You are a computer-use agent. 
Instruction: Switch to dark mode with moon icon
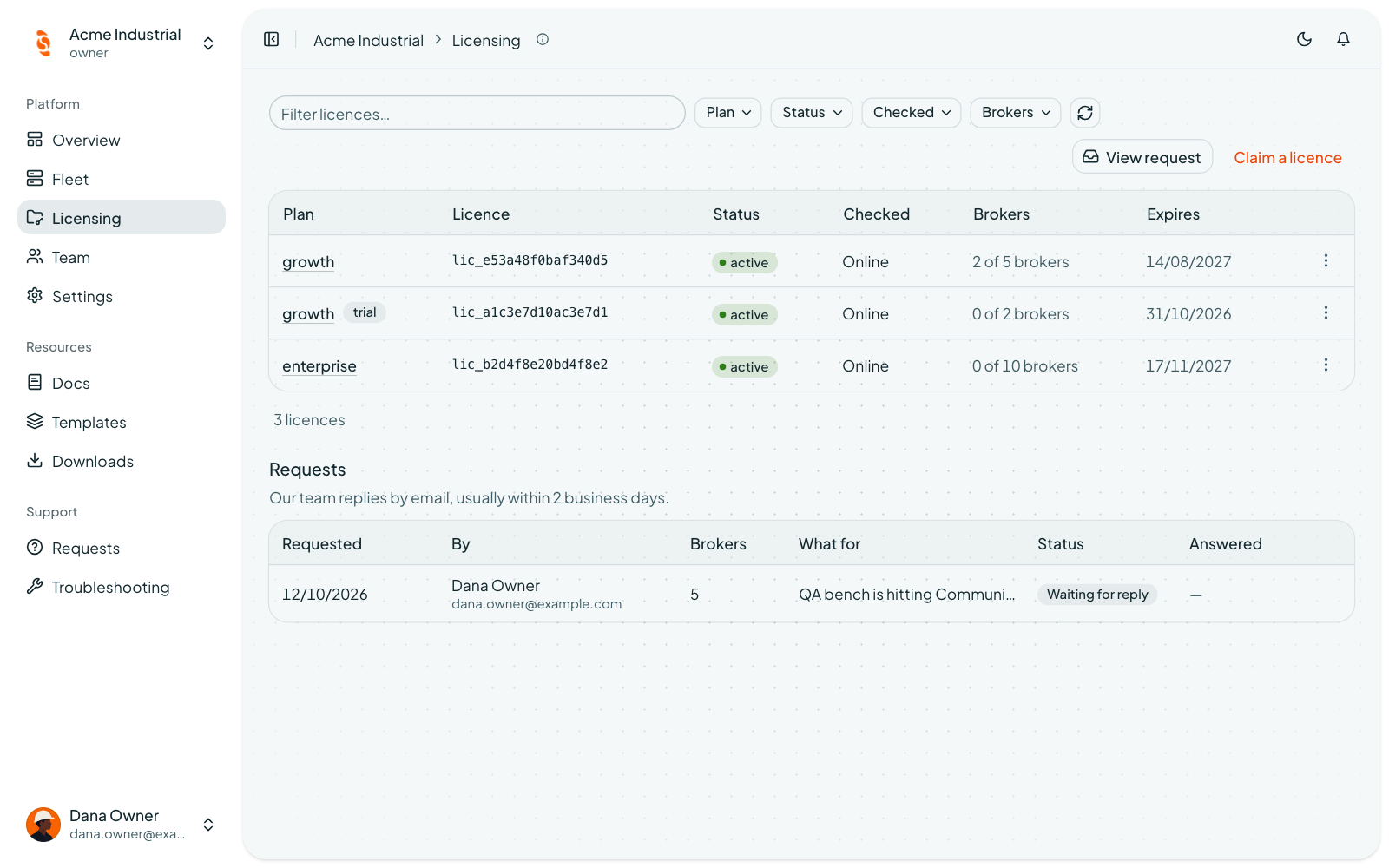[x=1304, y=39]
